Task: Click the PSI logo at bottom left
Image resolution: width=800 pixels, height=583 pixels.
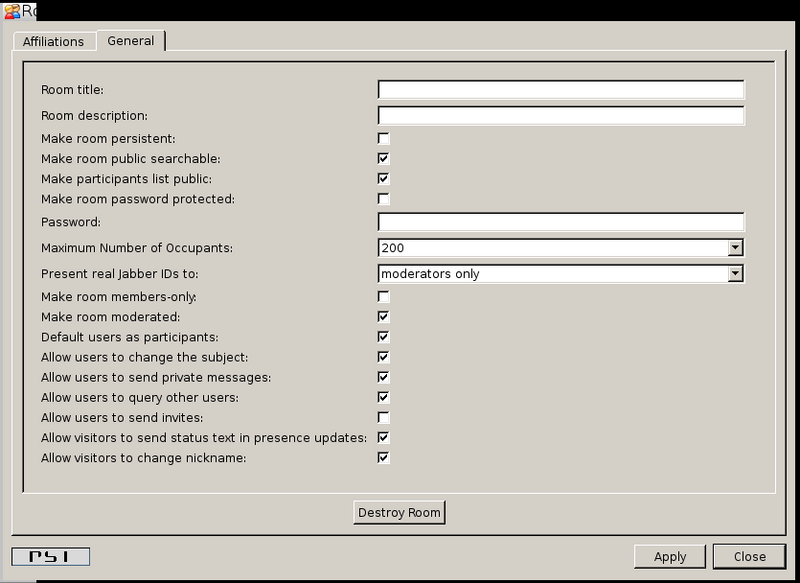Action: (x=48, y=556)
